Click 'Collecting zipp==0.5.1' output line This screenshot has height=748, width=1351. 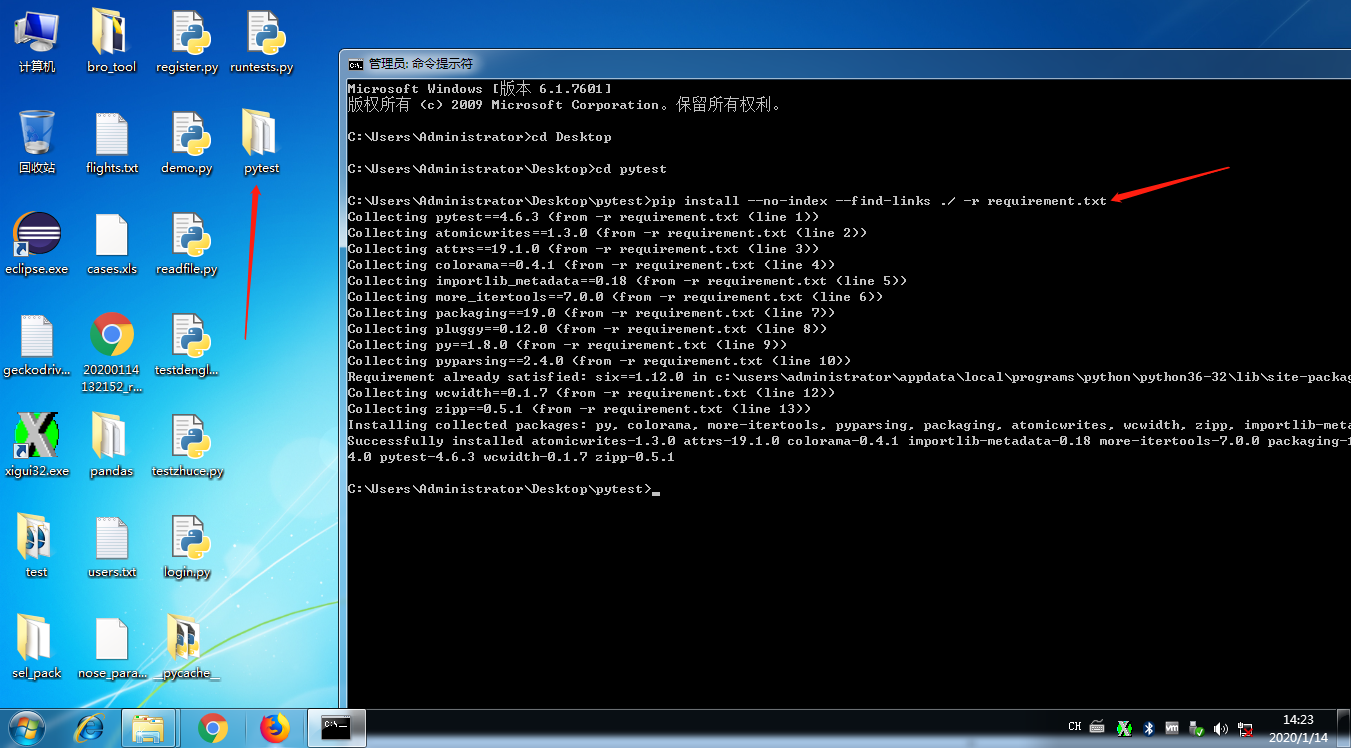579,409
